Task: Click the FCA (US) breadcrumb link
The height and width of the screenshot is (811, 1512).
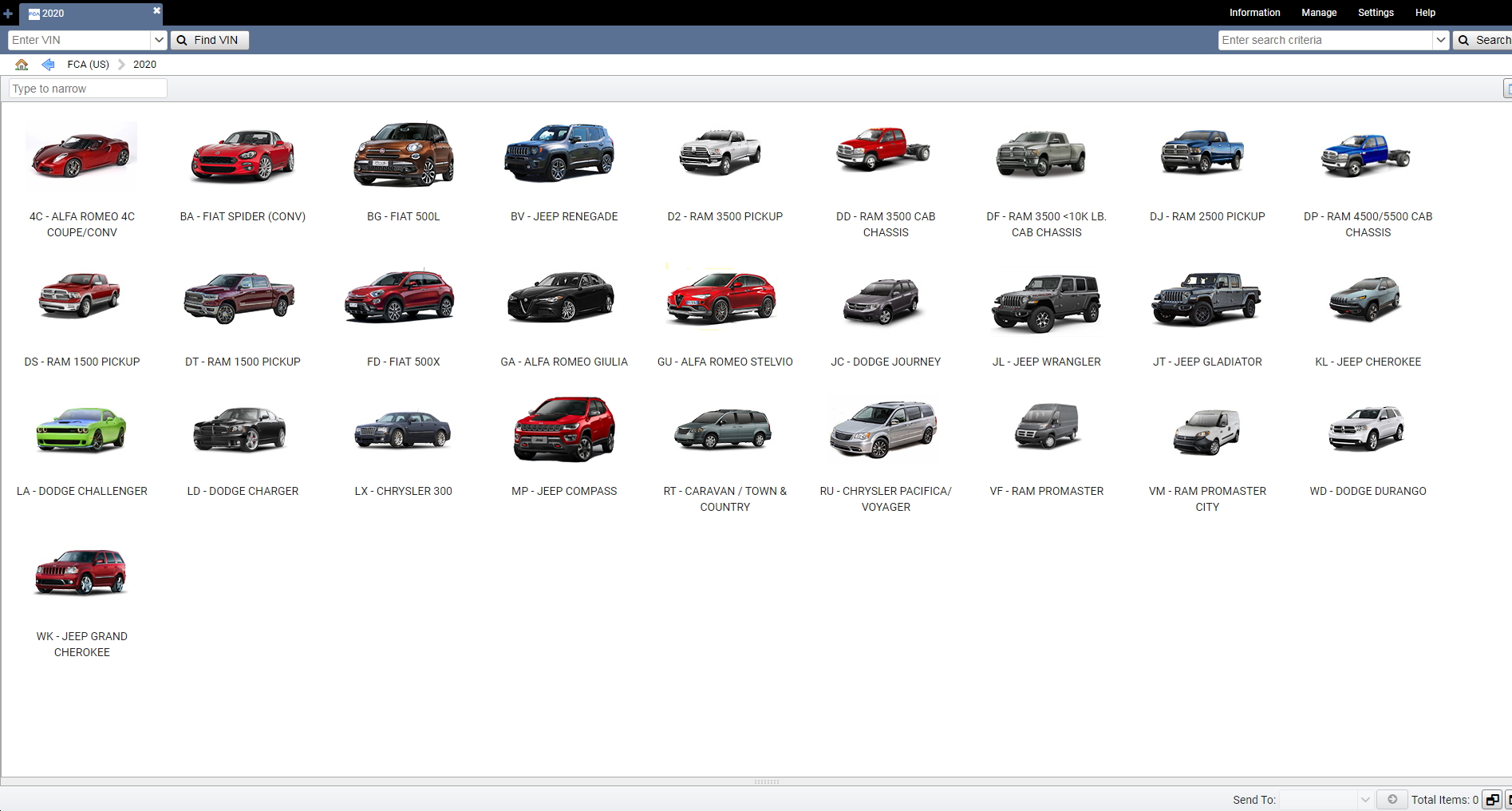Action: (x=88, y=65)
